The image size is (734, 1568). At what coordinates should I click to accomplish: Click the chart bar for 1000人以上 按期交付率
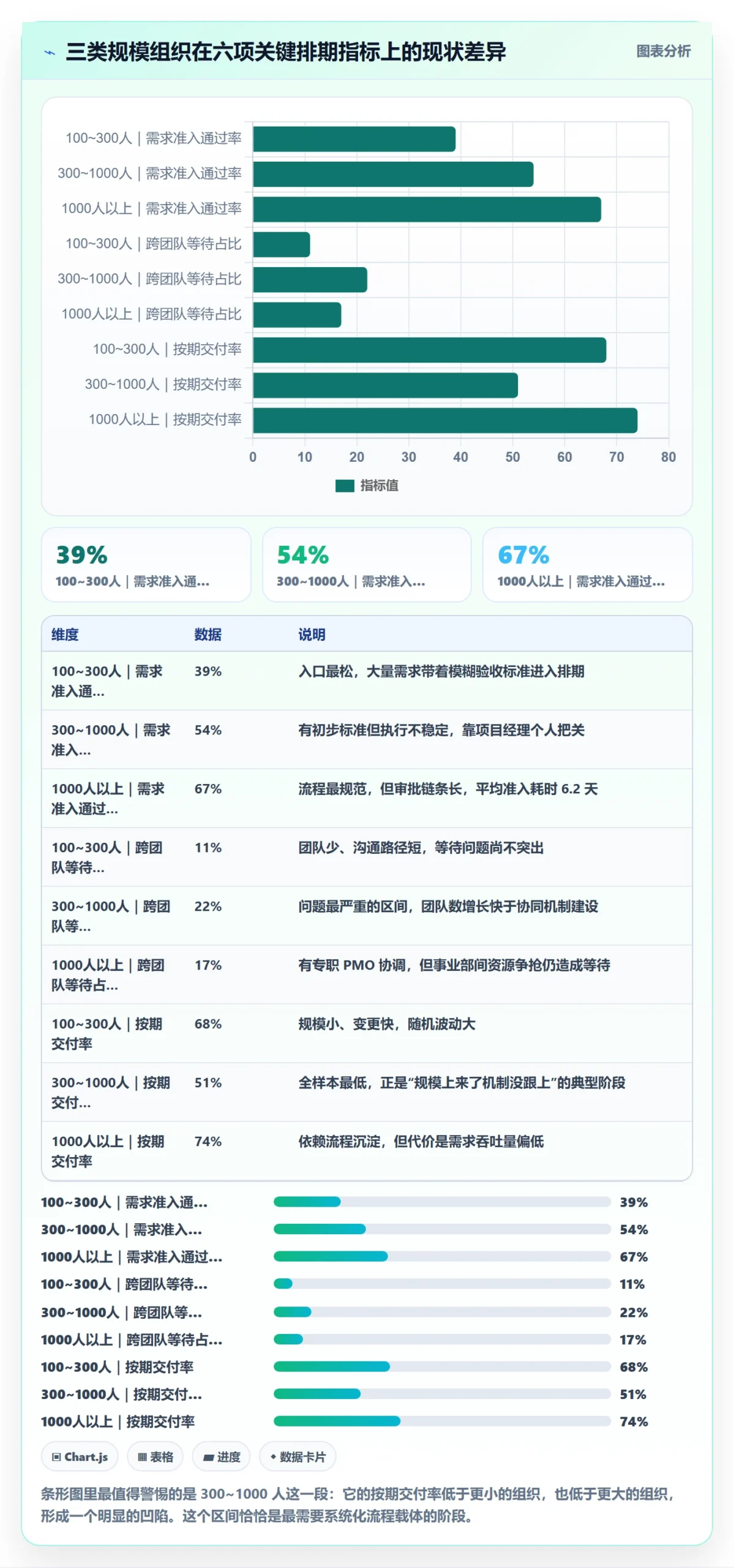click(x=445, y=420)
